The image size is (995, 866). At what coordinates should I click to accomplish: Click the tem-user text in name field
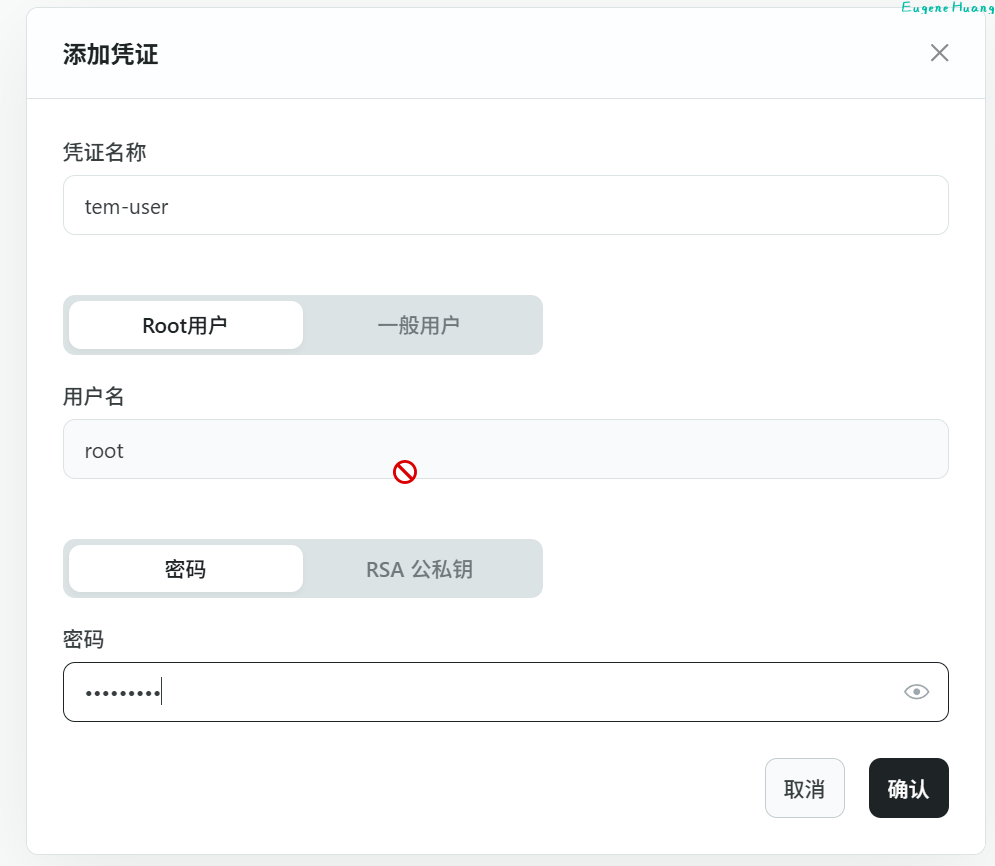click(x=126, y=207)
